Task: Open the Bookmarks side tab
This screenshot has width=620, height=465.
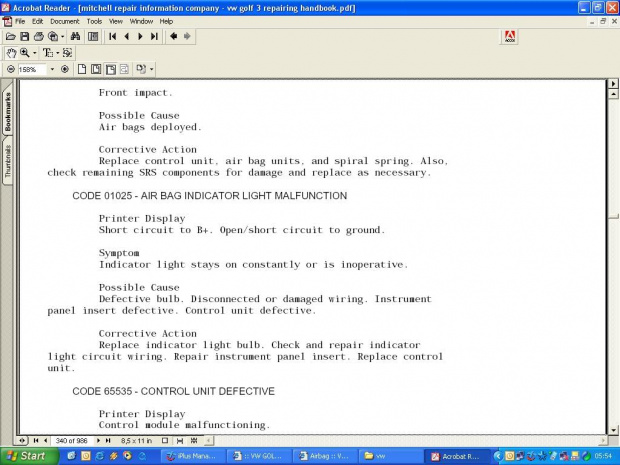Action: 7,111
